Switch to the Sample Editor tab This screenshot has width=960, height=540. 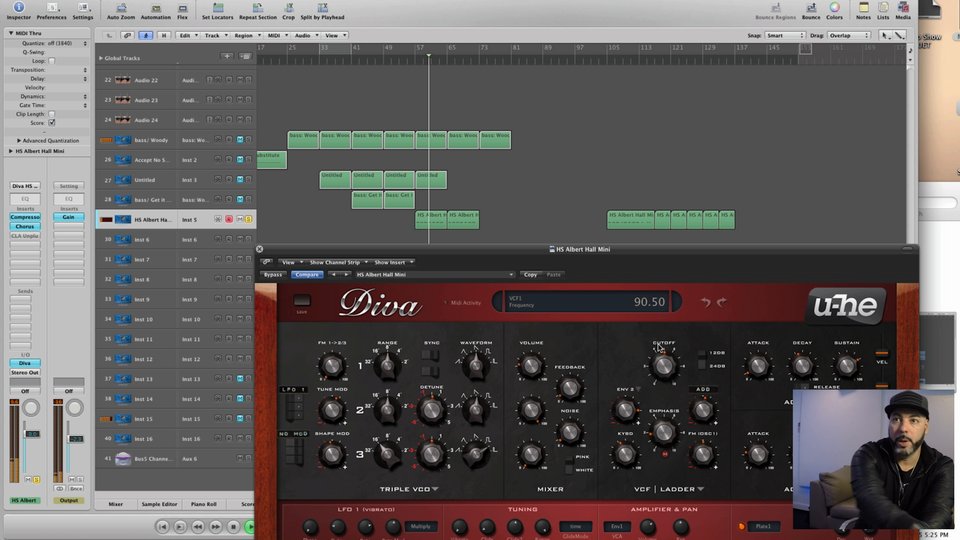[159, 504]
